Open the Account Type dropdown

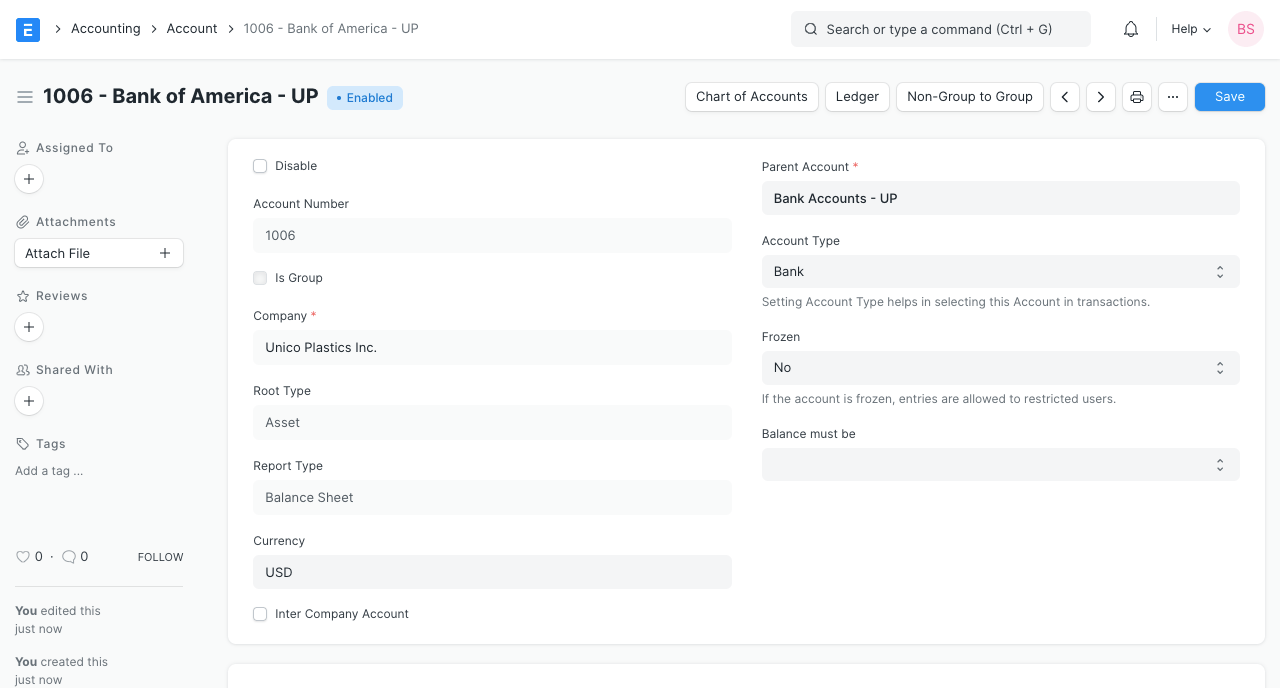click(x=1000, y=271)
